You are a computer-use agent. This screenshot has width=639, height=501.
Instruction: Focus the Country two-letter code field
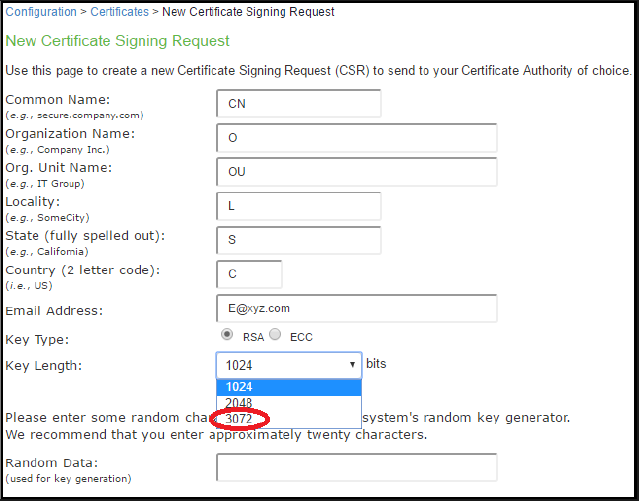click(249, 274)
